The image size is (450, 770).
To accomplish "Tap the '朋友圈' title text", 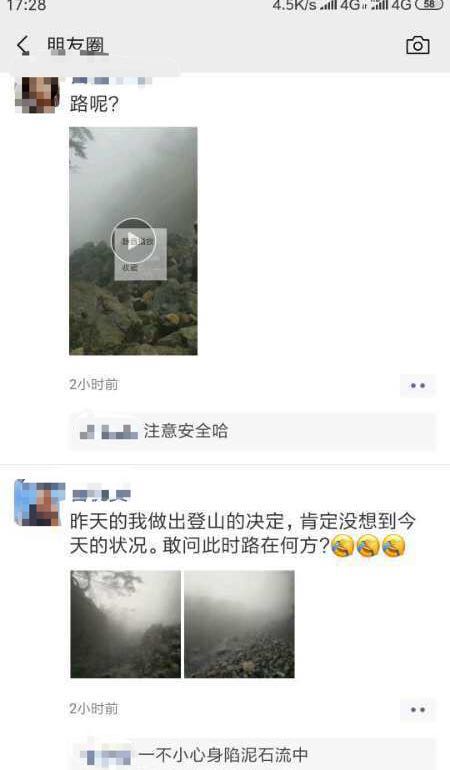I will point(76,46).
